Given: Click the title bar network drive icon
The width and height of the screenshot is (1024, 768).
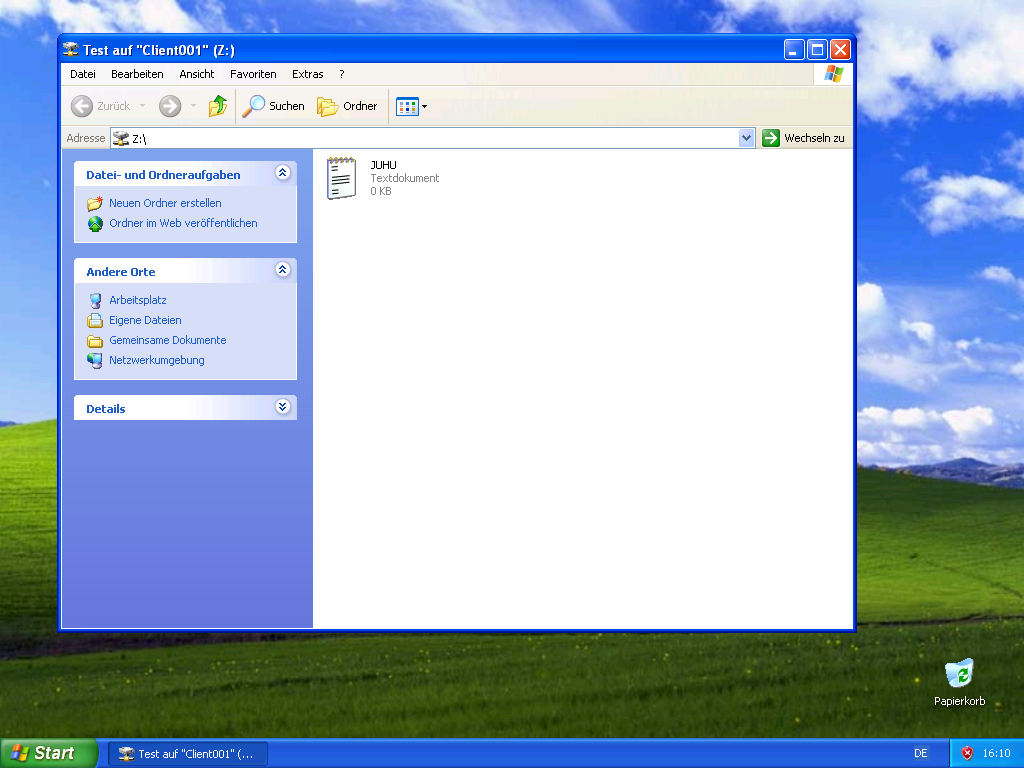Looking at the screenshot, I should tap(71, 49).
